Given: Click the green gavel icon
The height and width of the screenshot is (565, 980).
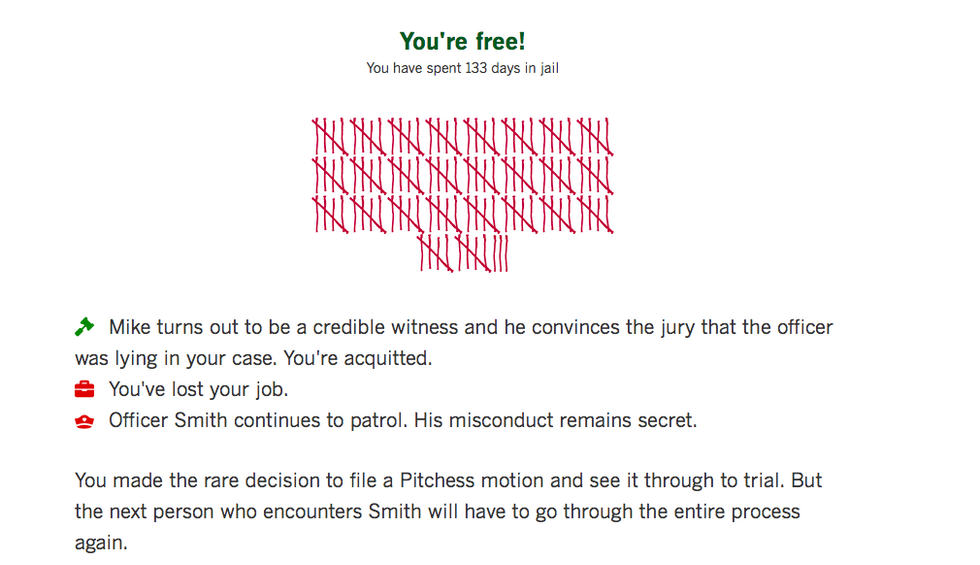Looking at the screenshot, I should tap(84, 327).
